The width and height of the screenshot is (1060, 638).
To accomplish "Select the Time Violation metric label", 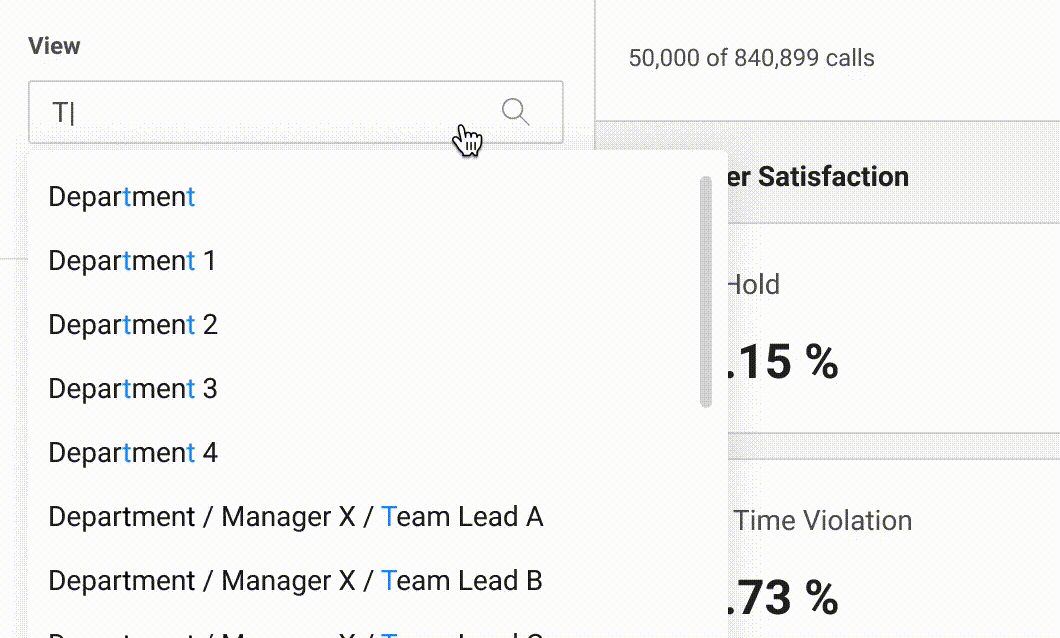I will point(822,520).
